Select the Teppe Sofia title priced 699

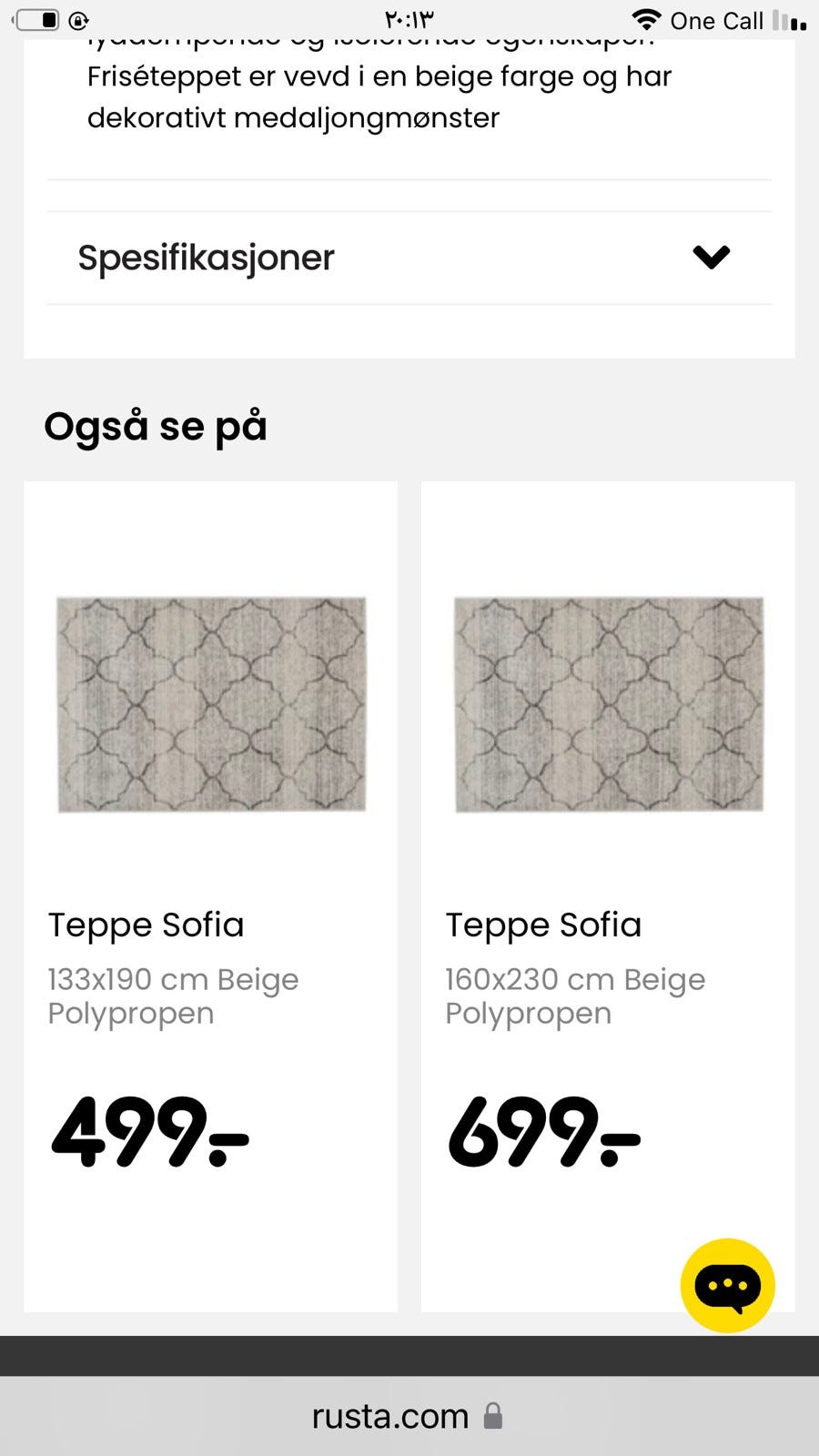543,925
